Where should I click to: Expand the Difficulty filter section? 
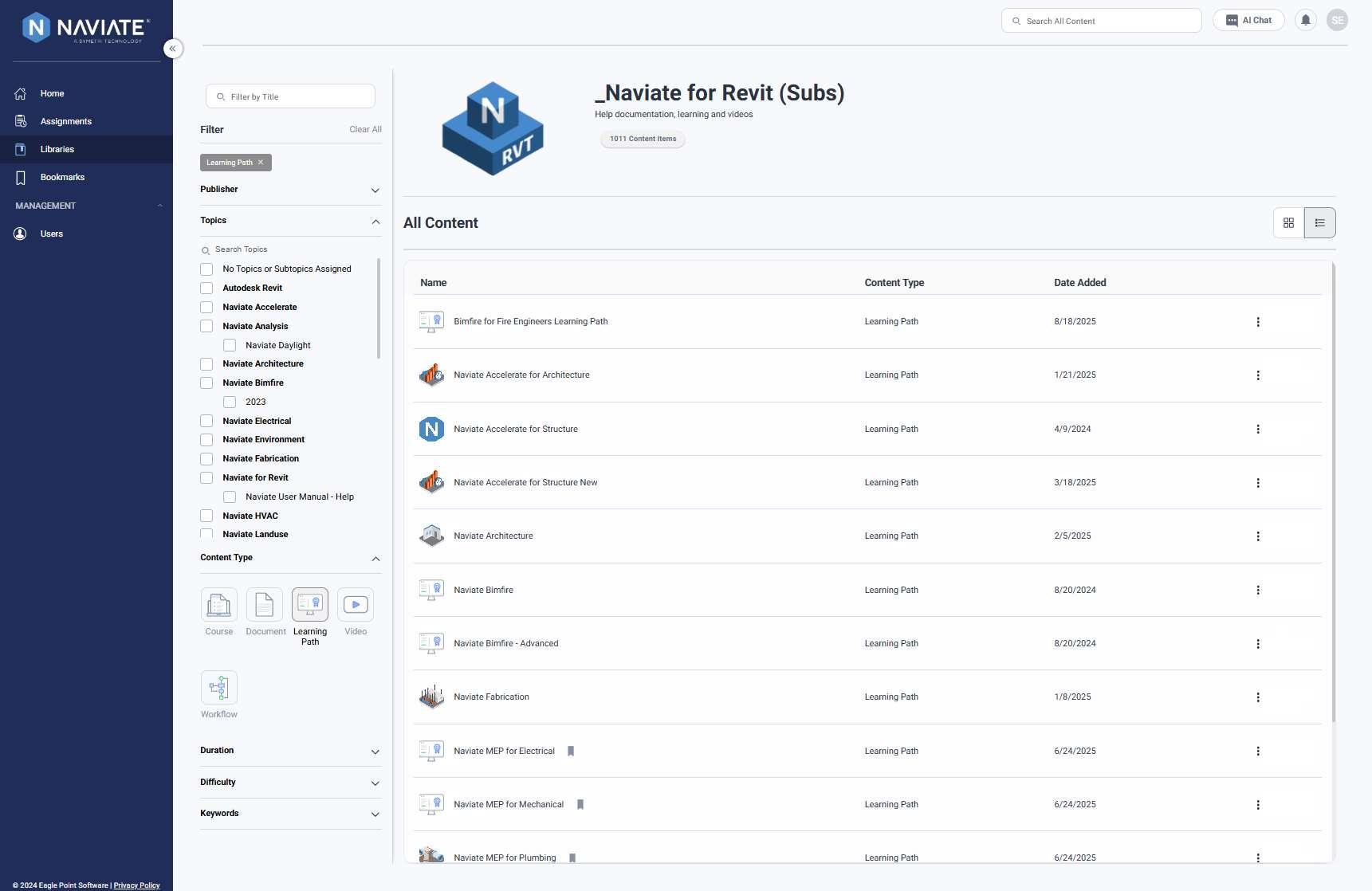coord(375,783)
